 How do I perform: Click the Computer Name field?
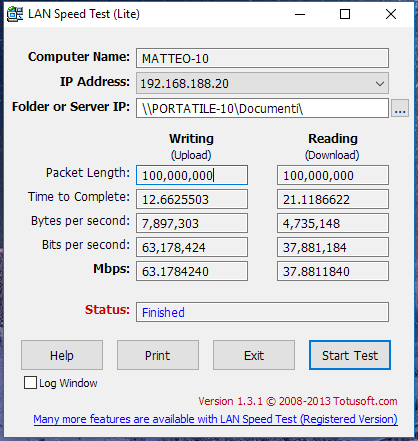262,58
